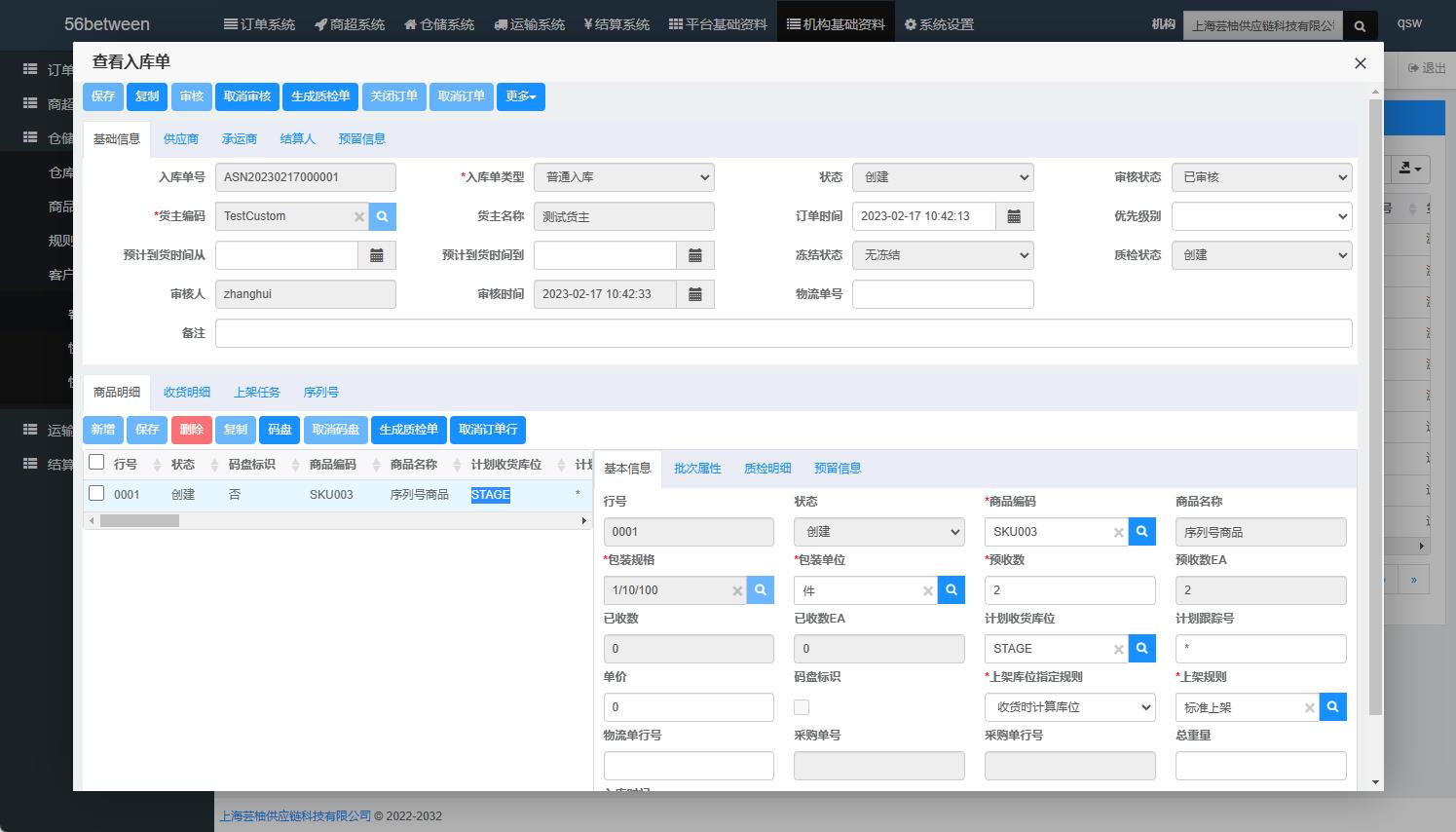
Task: Clear the 件 包装单位 value
Action: point(928,591)
